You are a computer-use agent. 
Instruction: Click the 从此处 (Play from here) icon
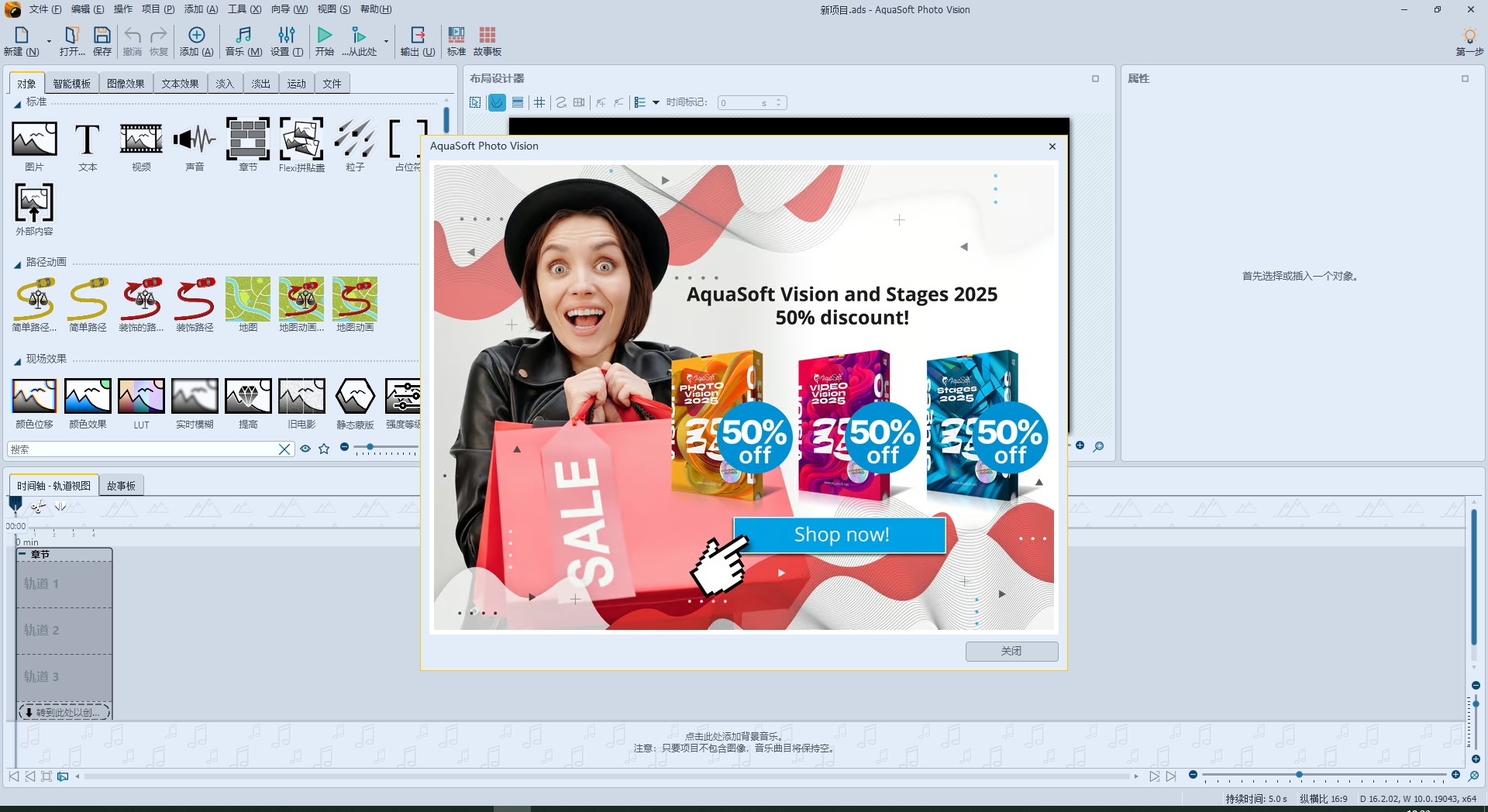(x=359, y=35)
